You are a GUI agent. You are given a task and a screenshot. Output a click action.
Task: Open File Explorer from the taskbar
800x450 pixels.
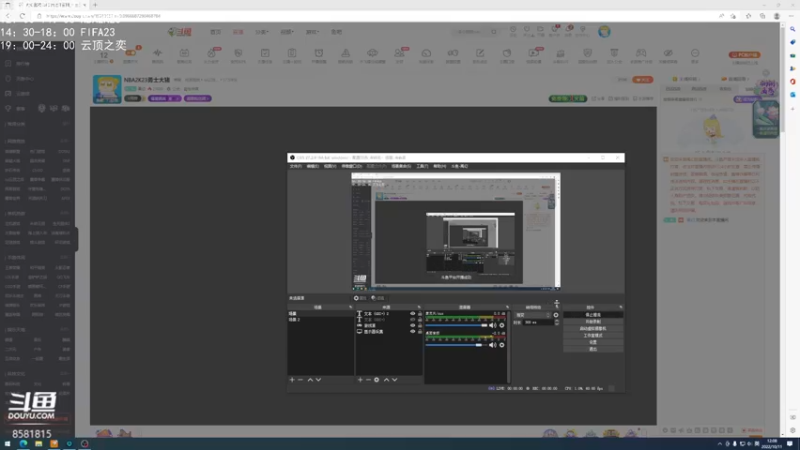pyautogui.click(x=38, y=444)
